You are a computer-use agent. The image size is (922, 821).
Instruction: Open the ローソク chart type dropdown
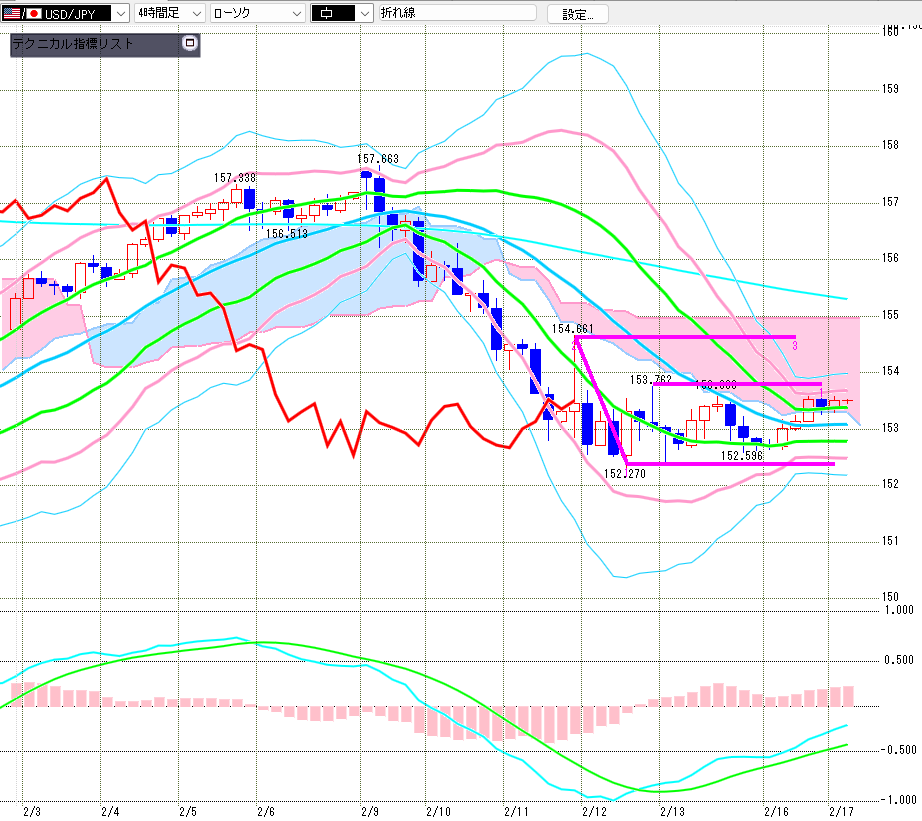tap(296, 14)
